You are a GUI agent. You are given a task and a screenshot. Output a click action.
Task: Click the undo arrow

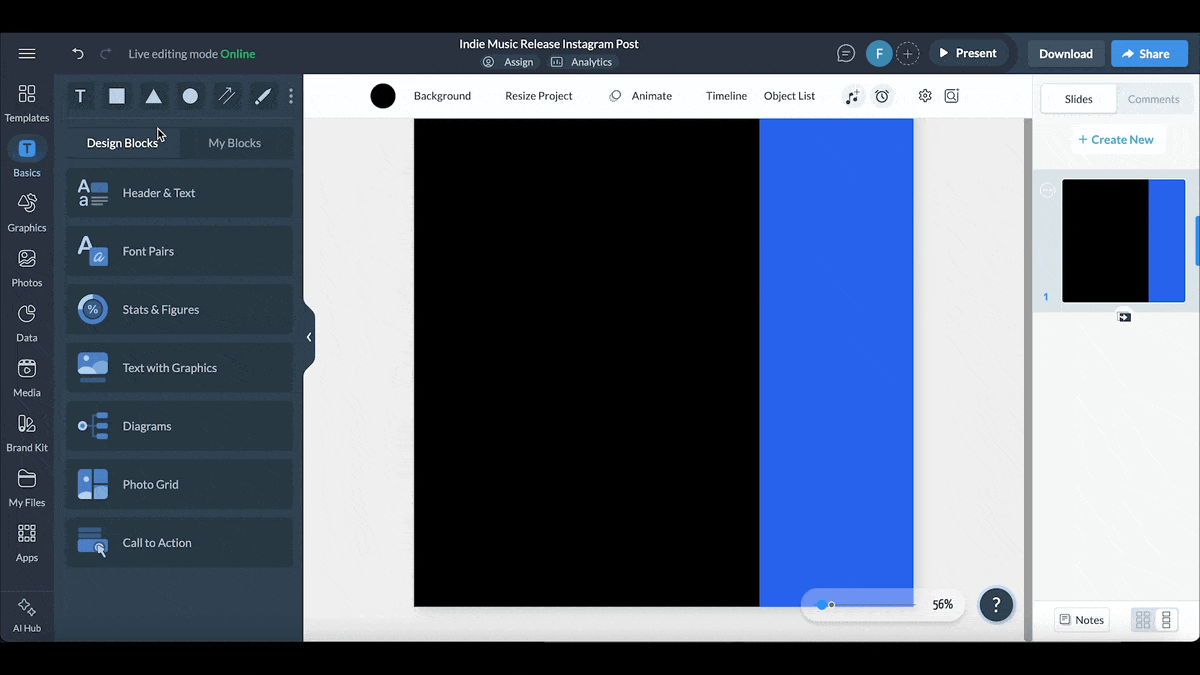(x=77, y=53)
